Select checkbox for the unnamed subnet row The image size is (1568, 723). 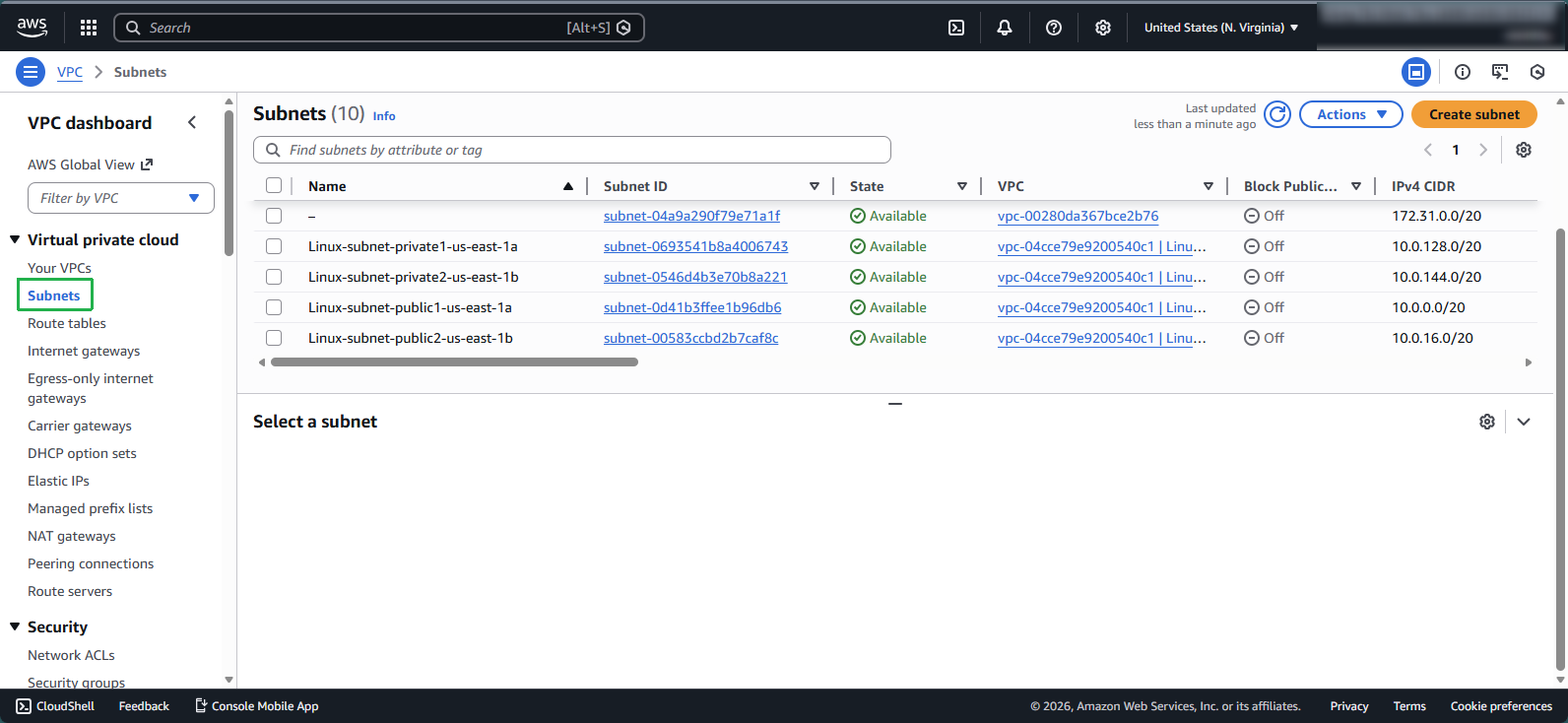pos(274,216)
